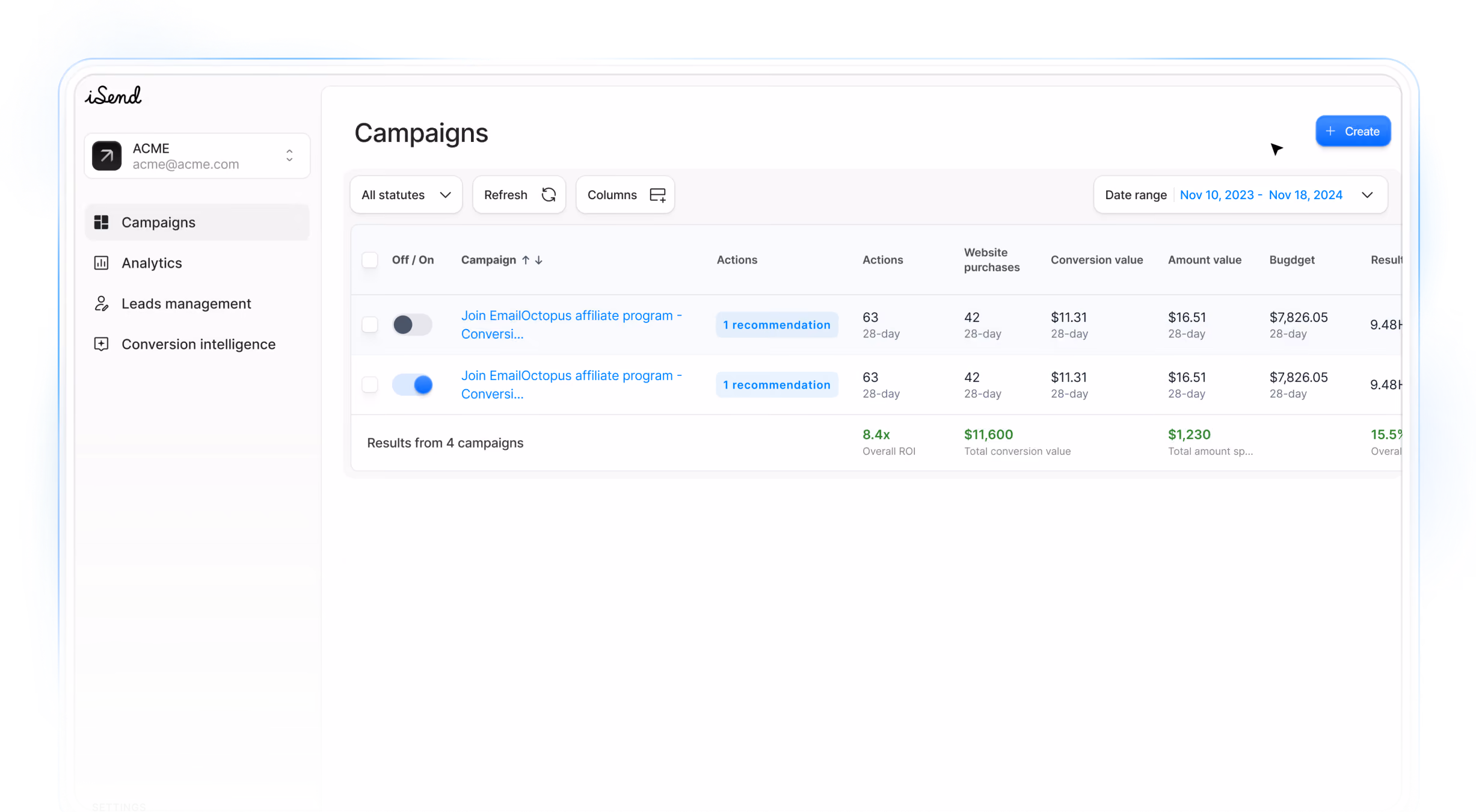Click the acme@acme.com account email
The image size is (1476, 812).
coord(185,164)
